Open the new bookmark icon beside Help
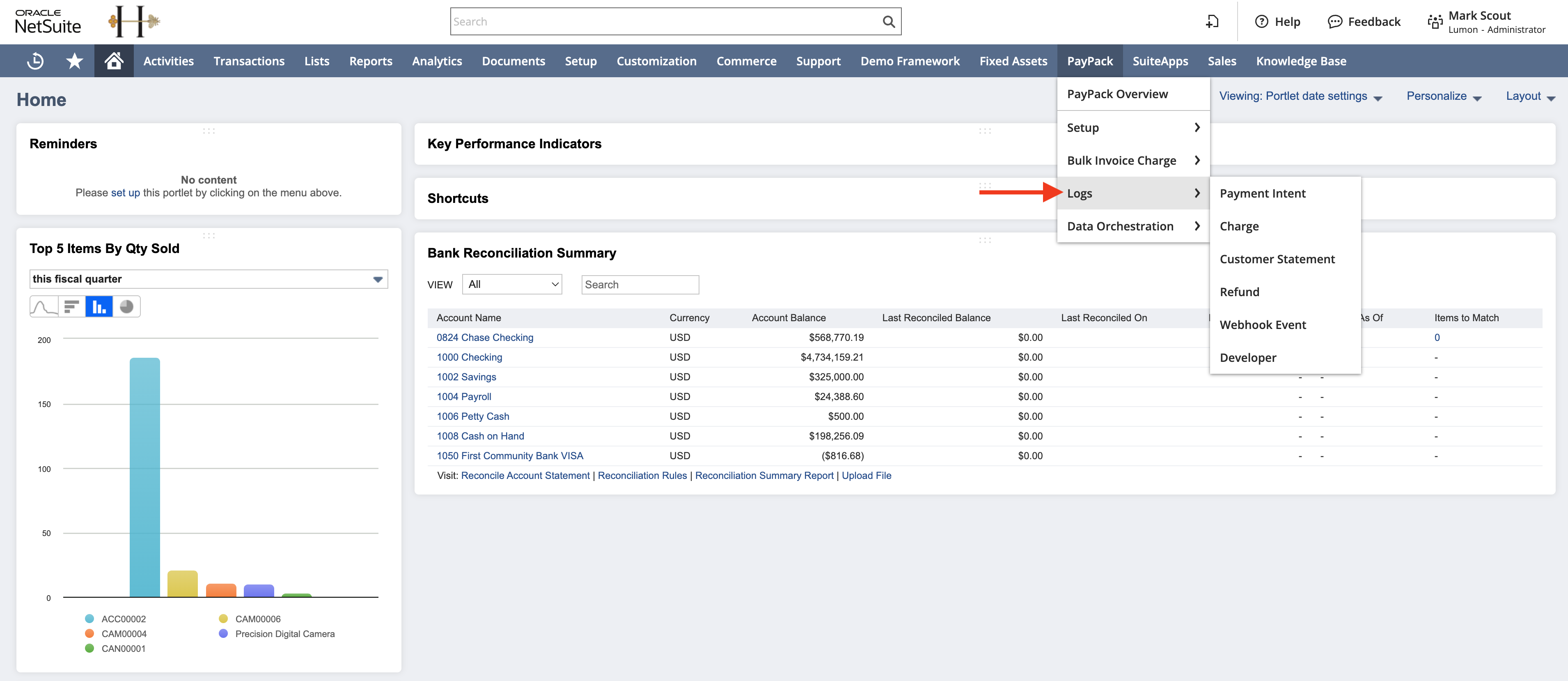This screenshot has height=681, width=1568. tap(1212, 22)
